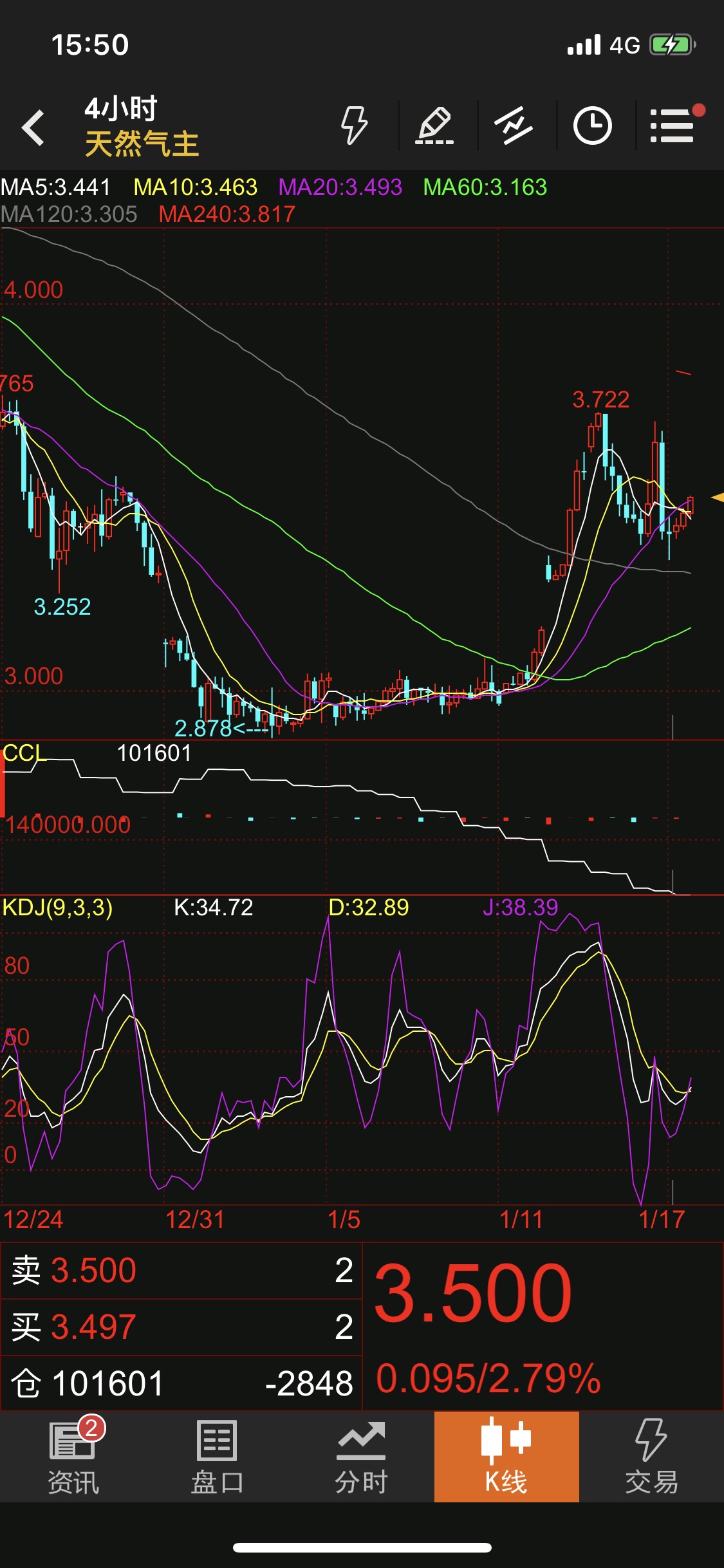Open the 交易 trading tab
724x1568 pixels.
coord(651,1457)
